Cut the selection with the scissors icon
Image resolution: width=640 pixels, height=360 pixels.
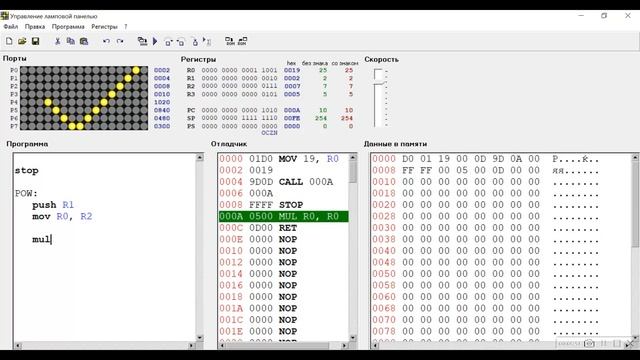(x=58, y=41)
